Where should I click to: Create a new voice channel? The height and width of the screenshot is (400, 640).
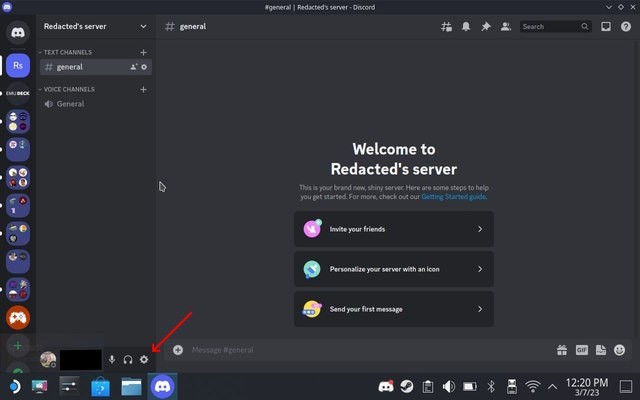[x=143, y=89]
